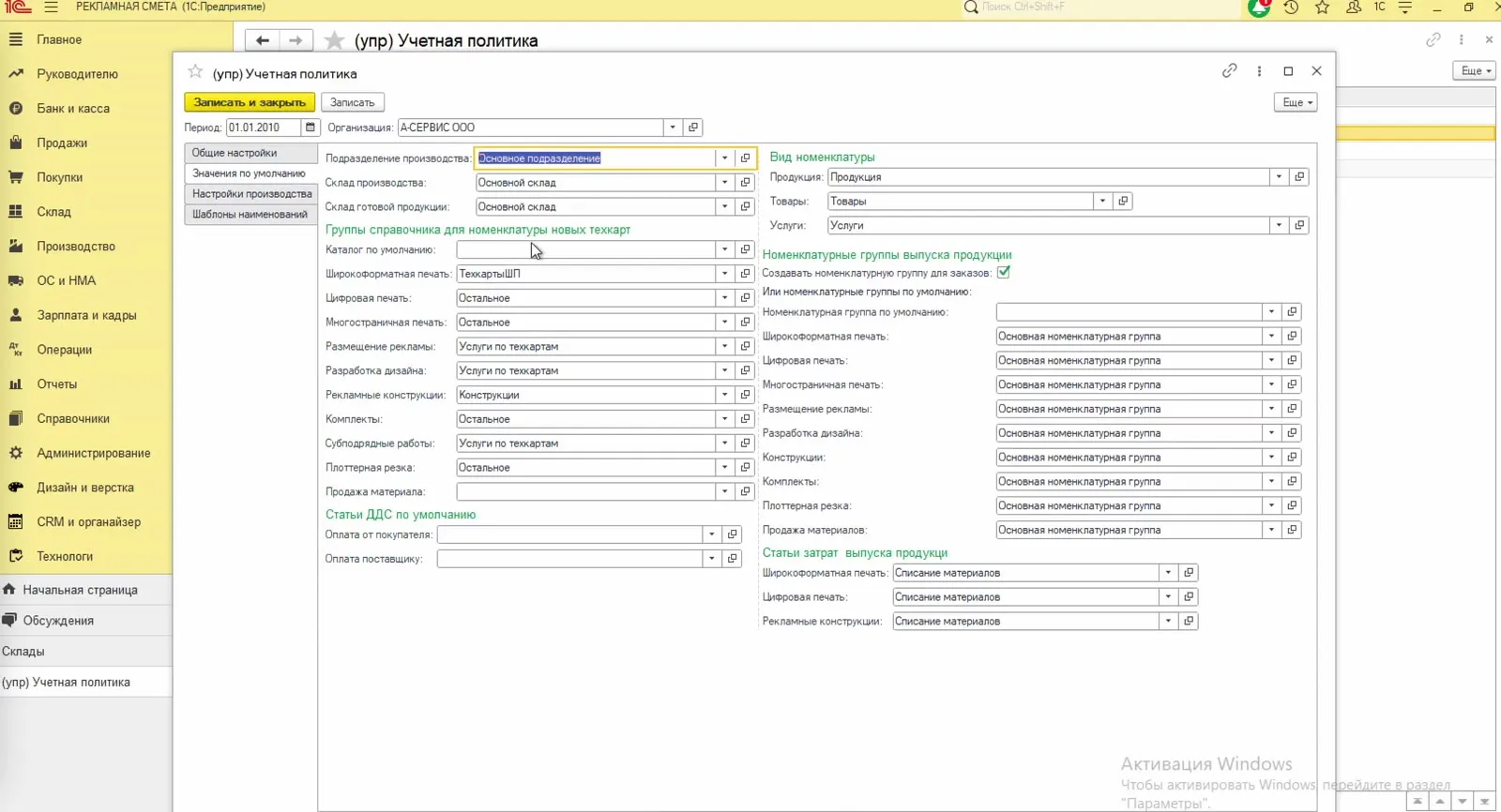Open main hamburger menu in title bar

coord(51,8)
